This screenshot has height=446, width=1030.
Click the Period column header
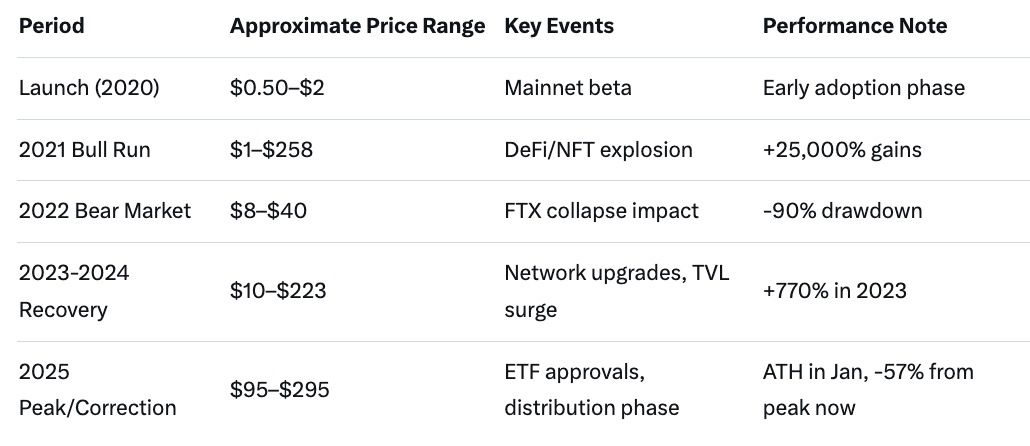click(x=52, y=26)
